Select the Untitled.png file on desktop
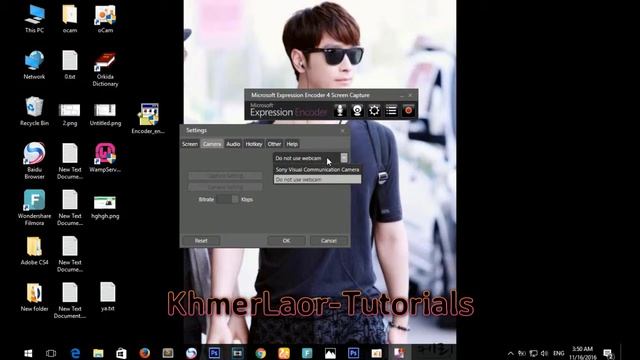The height and width of the screenshot is (360, 640). click(105, 114)
